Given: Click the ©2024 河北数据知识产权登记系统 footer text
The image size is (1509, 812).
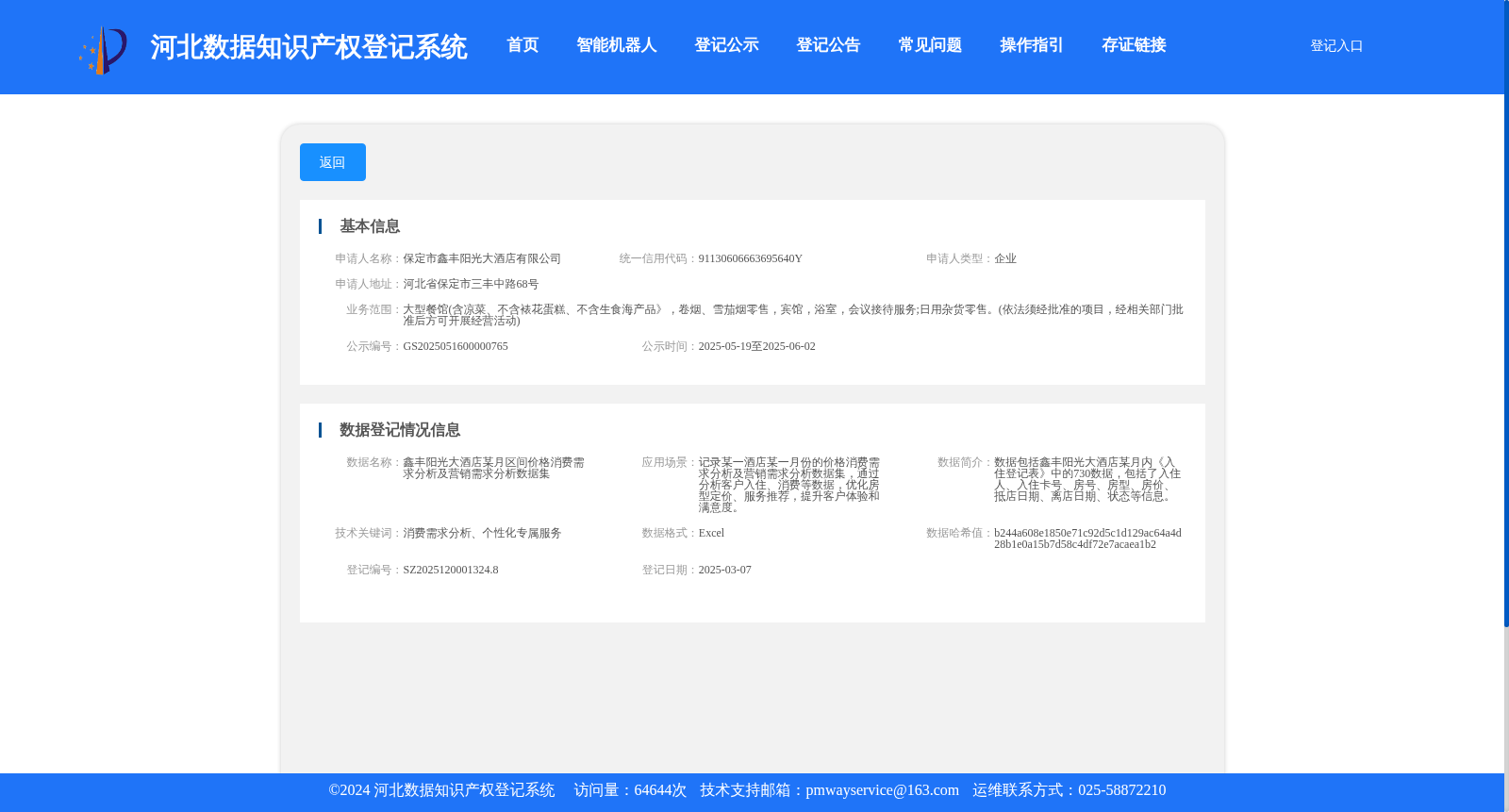Looking at the screenshot, I should click(x=441, y=790).
